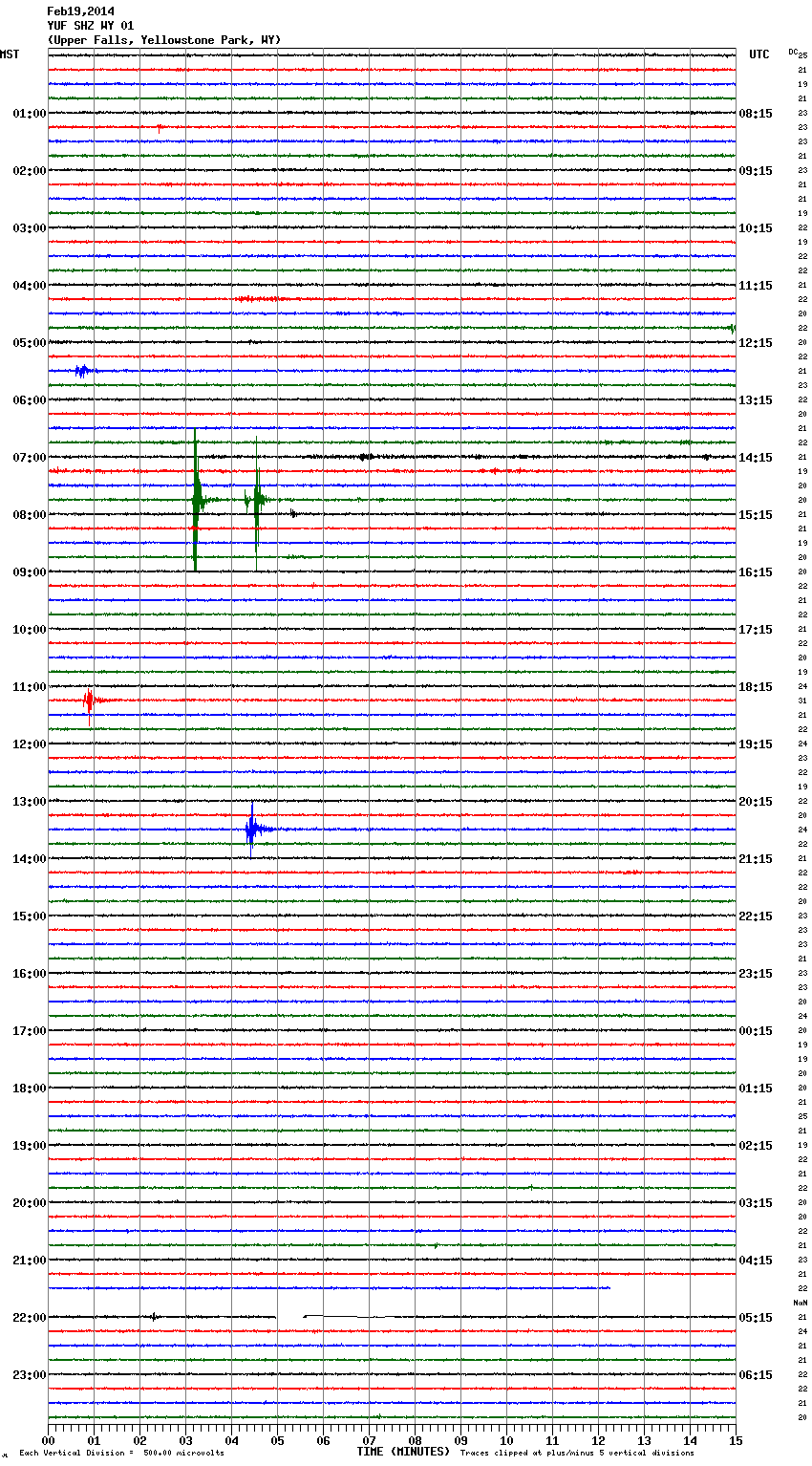Select the 04:00 MST row label
This screenshot has height=1466, width=812.
coord(29,286)
